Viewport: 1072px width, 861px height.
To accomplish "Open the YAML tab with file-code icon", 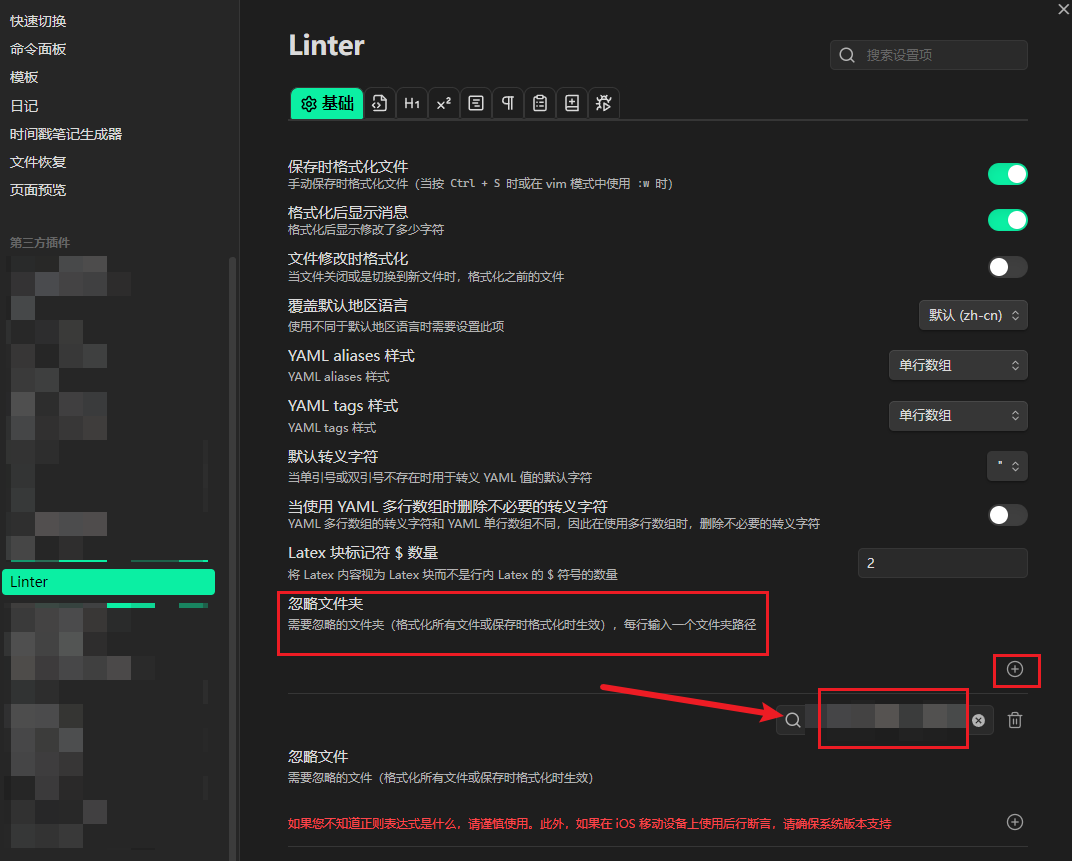I will pos(379,103).
